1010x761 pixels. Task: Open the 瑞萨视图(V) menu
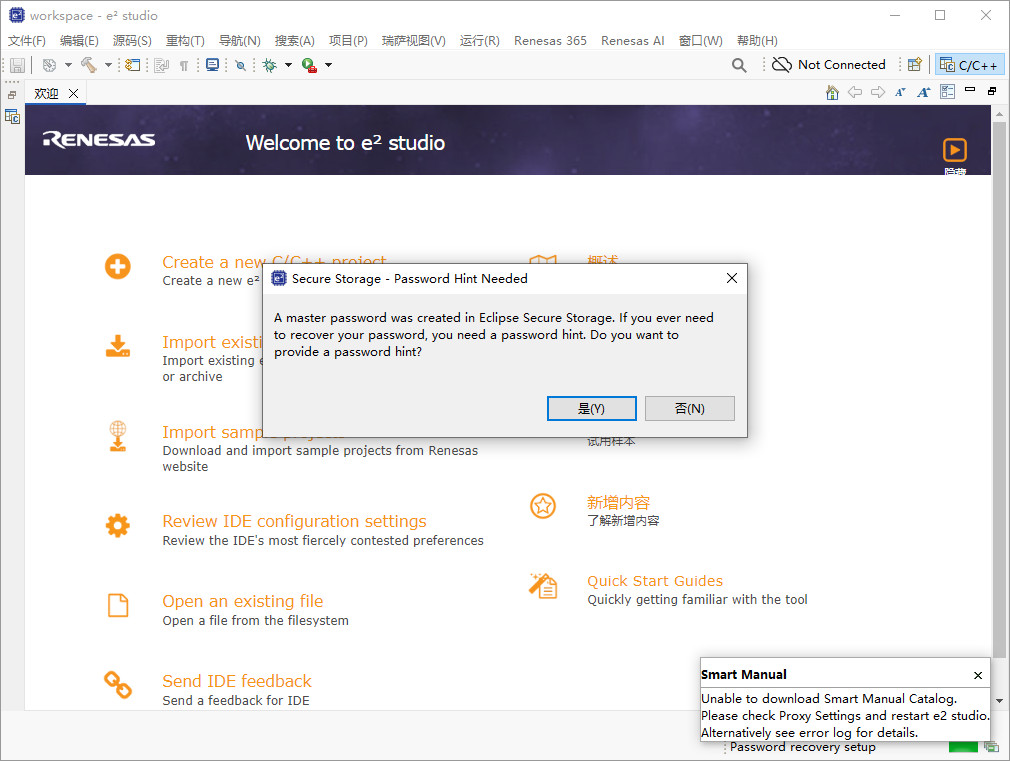(414, 41)
